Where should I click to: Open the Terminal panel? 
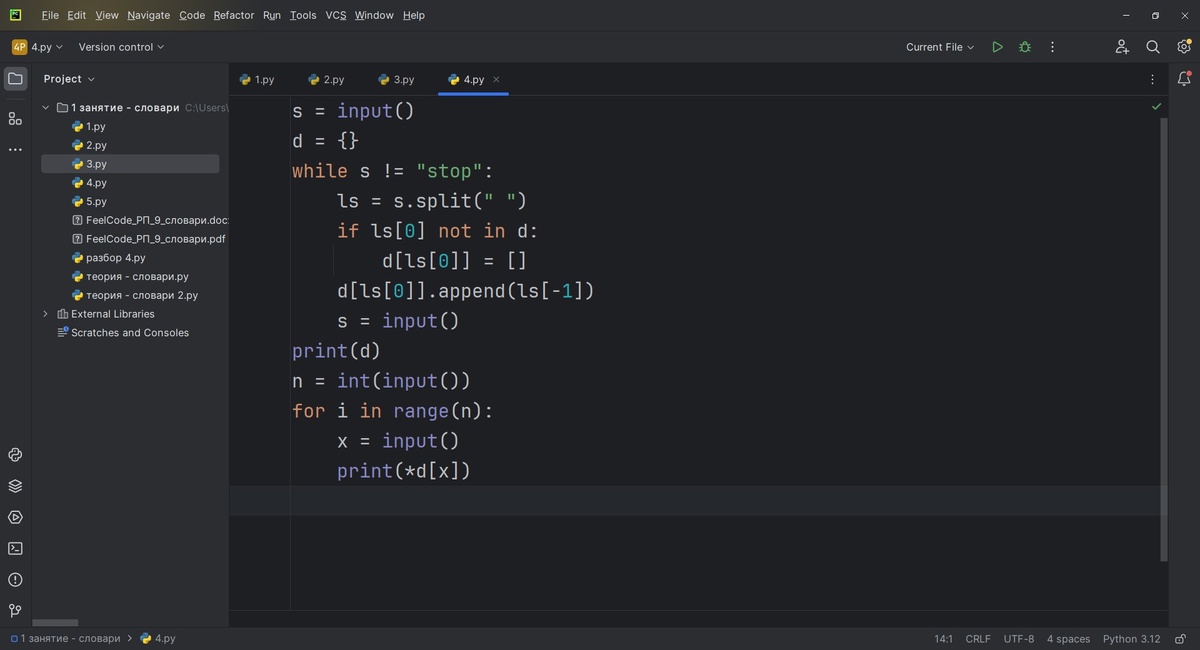point(14,548)
